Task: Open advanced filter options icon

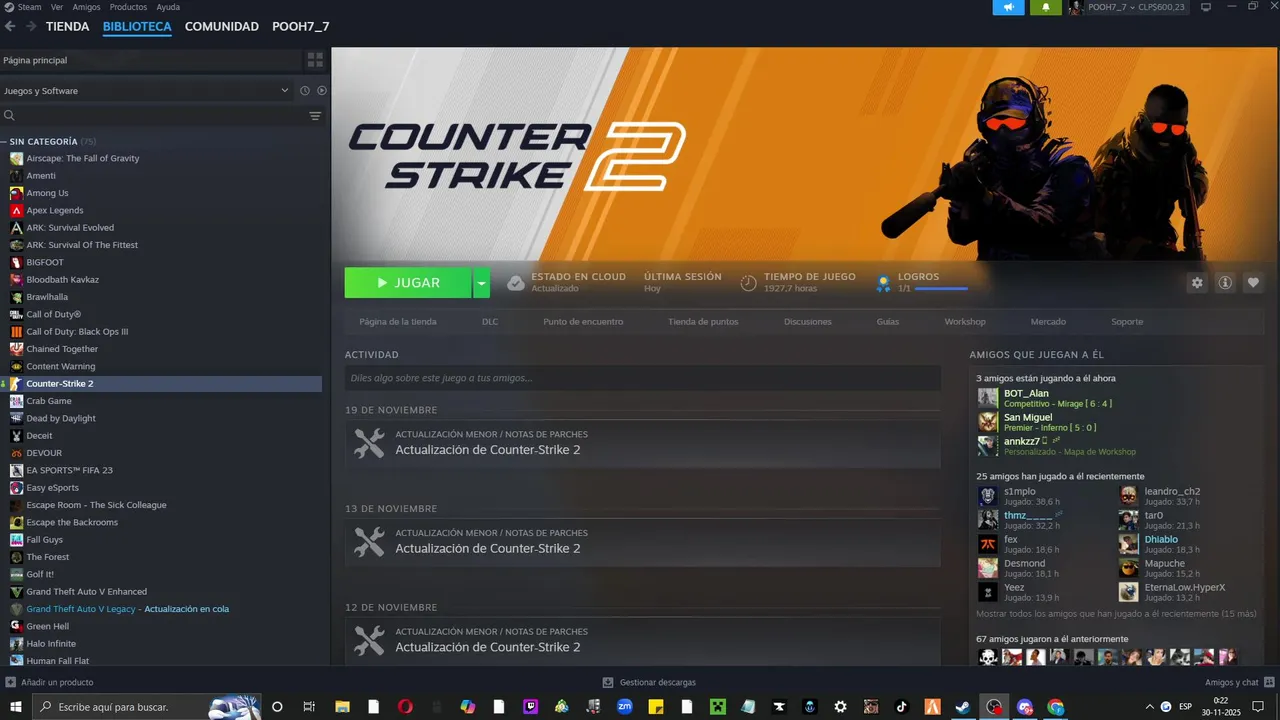Action: coord(315,116)
